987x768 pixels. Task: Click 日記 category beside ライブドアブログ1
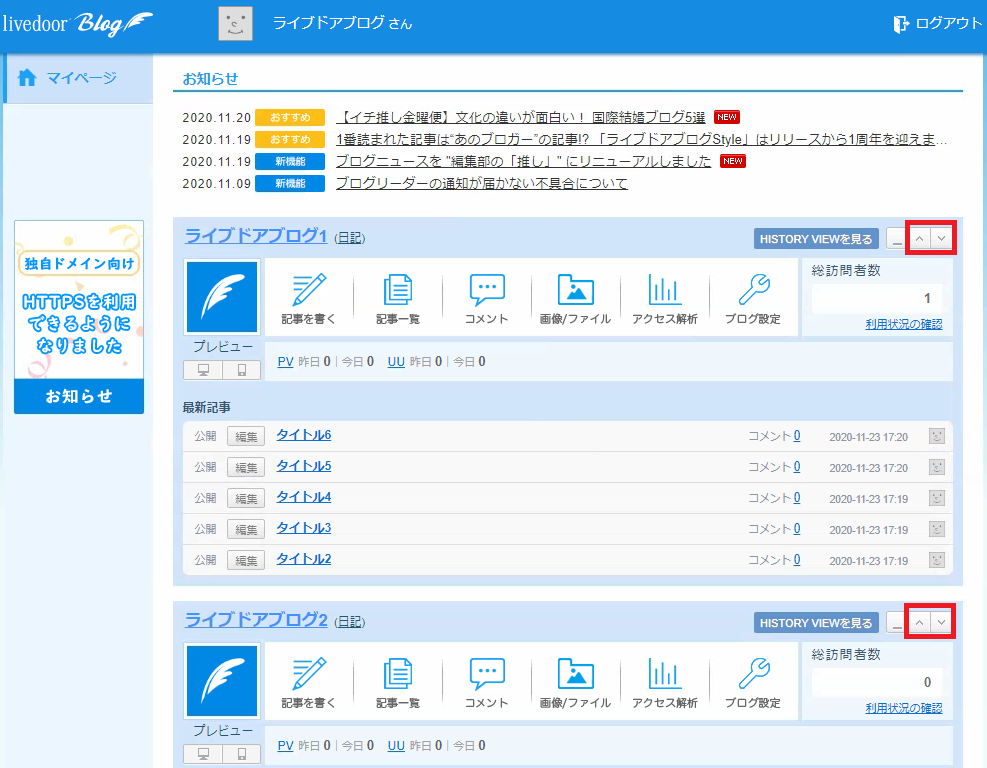pyautogui.click(x=350, y=238)
